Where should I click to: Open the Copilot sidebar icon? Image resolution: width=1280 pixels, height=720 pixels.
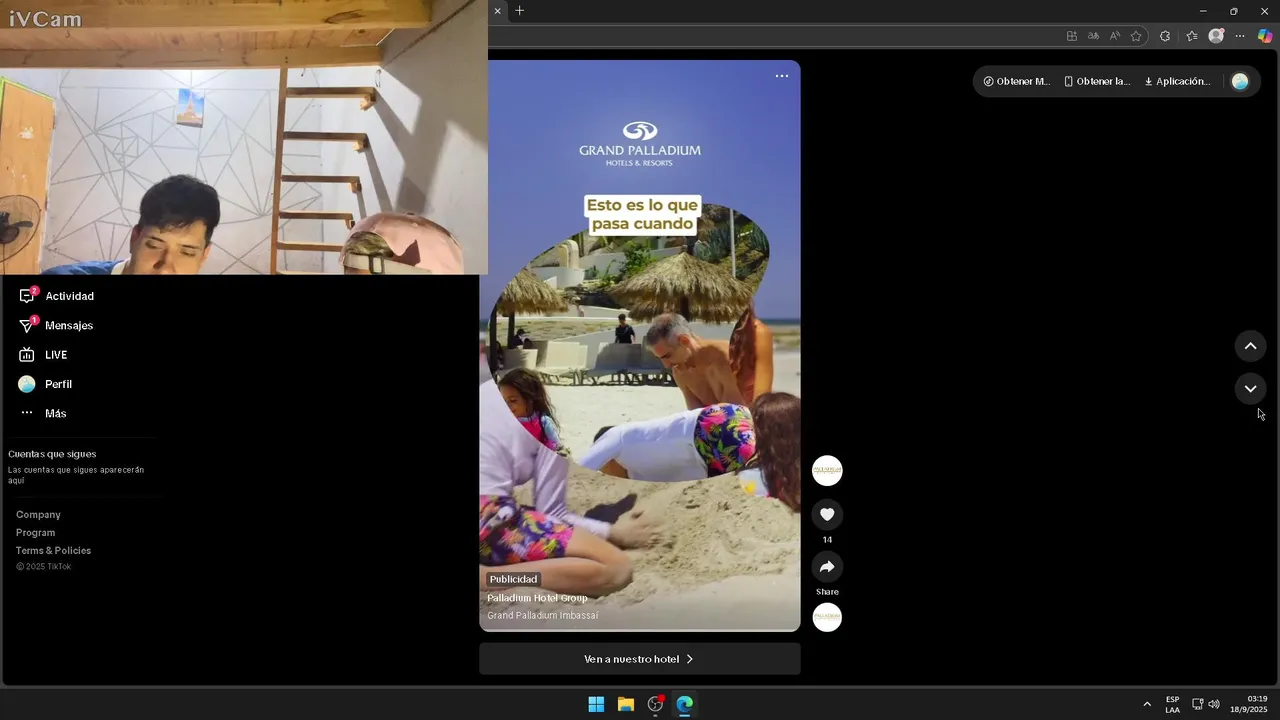pyautogui.click(x=1265, y=36)
